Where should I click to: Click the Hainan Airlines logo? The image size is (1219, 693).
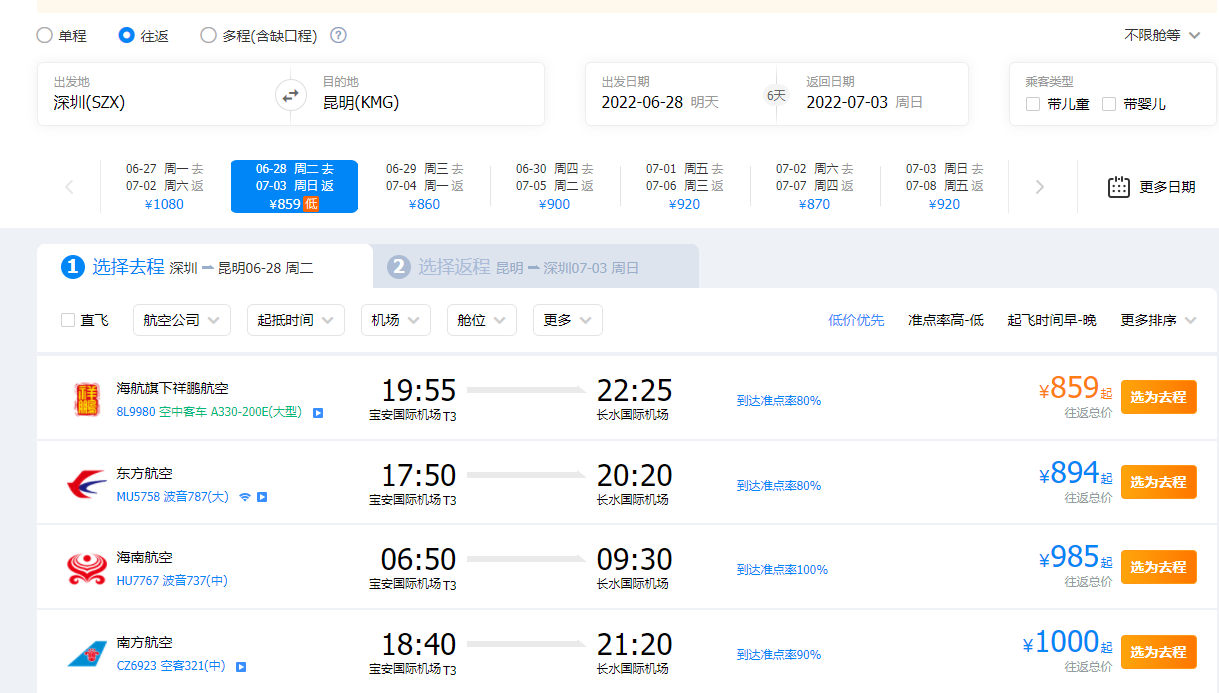pyautogui.click(x=87, y=569)
